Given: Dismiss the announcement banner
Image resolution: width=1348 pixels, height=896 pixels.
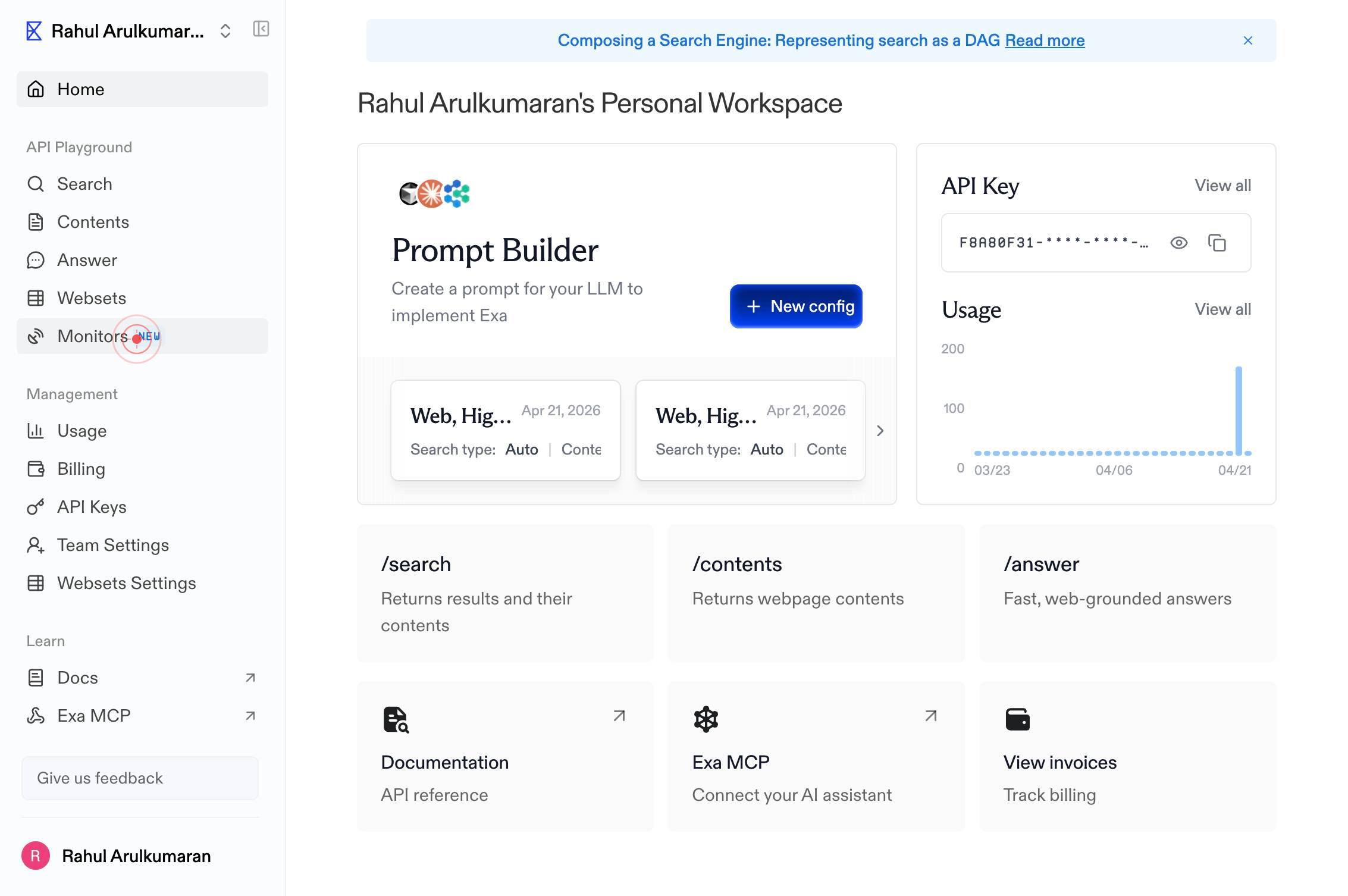Looking at the screenshot, I should [1248, 40].
